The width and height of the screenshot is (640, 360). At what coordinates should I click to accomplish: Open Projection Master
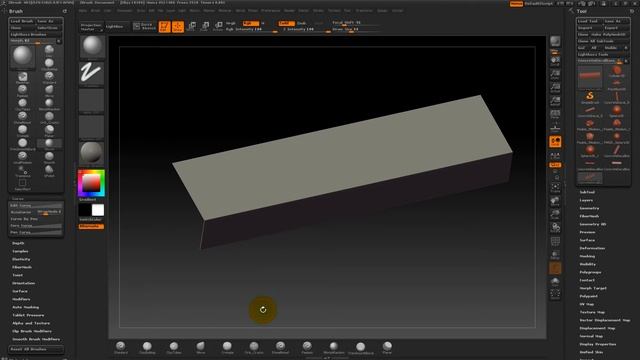tap(91, 27)
